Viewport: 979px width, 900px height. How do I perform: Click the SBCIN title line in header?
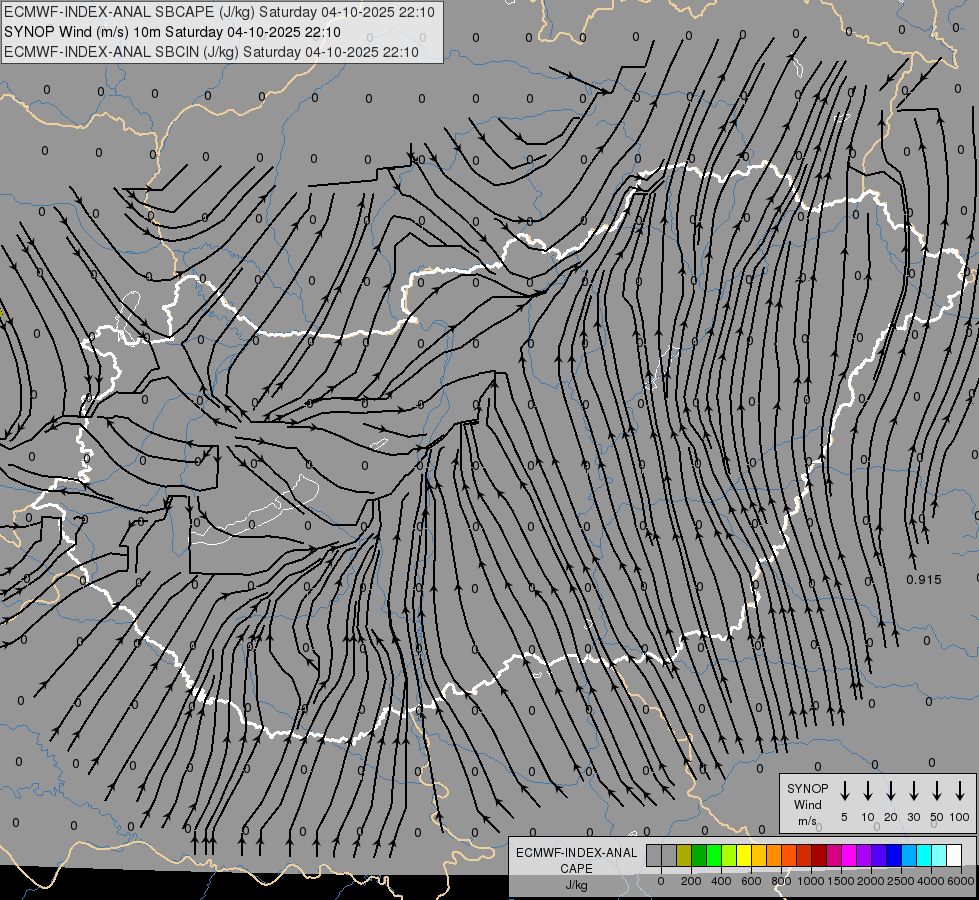pos(211,52)
